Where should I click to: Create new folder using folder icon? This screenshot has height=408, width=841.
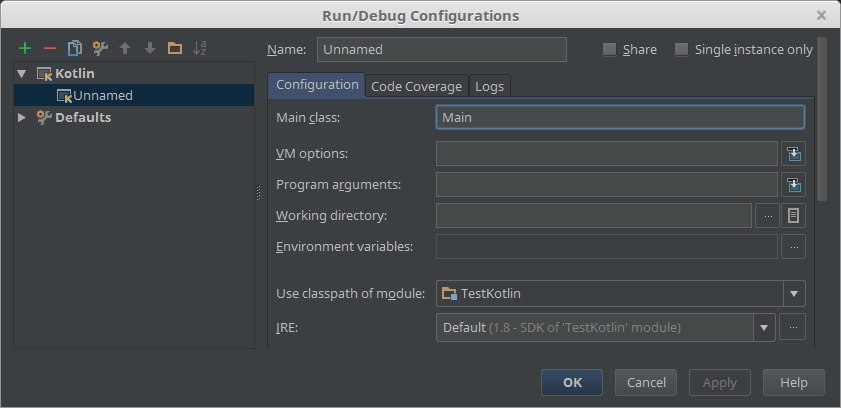[x=175, y=49]
